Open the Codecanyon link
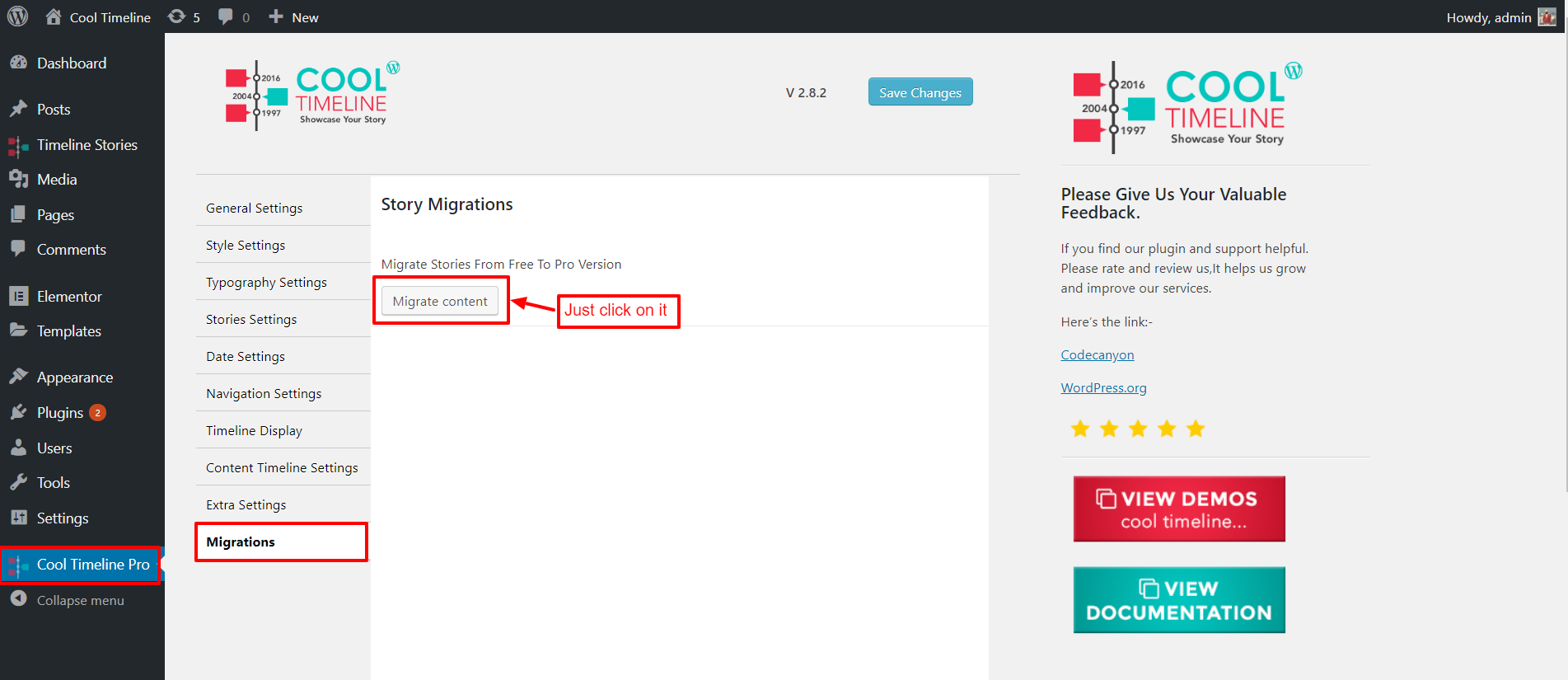This screenshot has height=680, width=1568. 1098,354
